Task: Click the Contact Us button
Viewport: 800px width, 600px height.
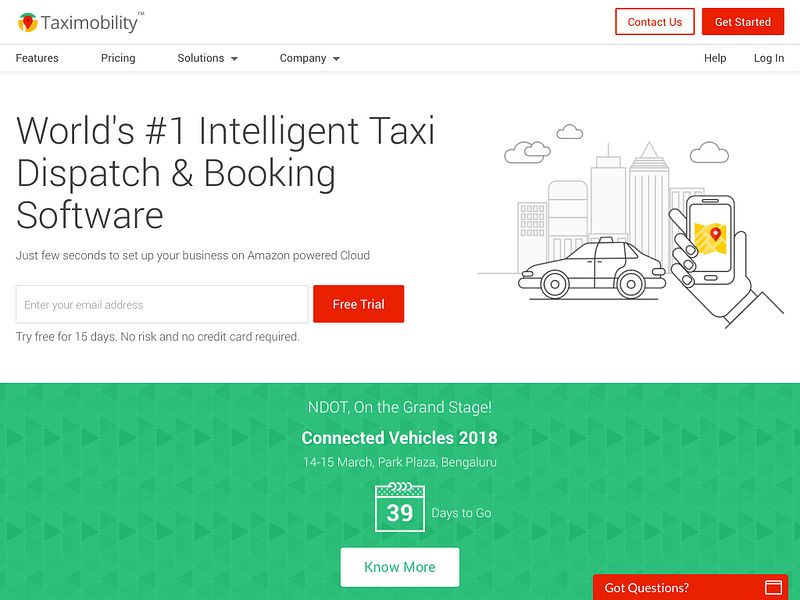Action: pos(655,22)
